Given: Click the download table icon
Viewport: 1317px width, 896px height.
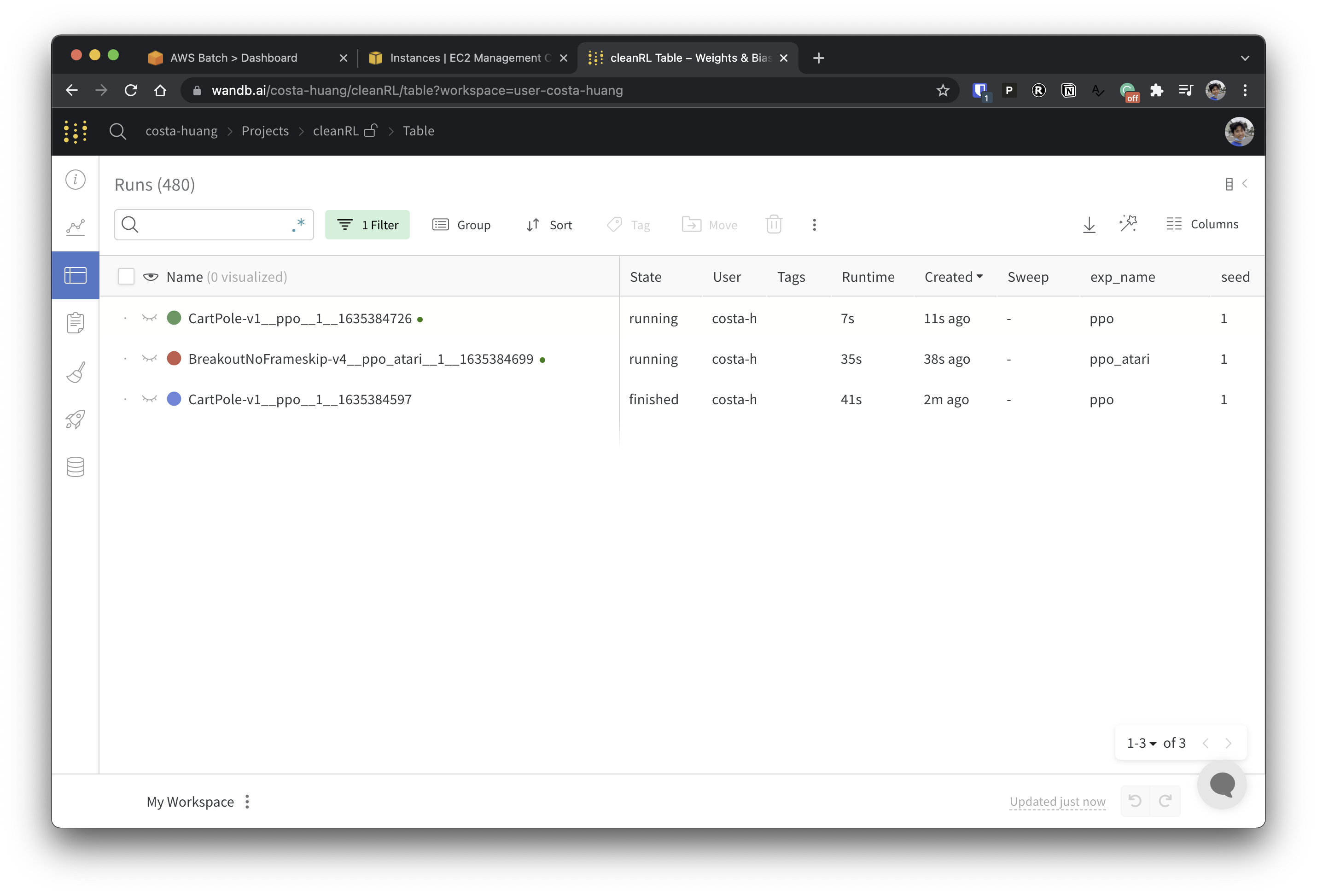Looking at the screenshot, I should (x=1089, y=224).
